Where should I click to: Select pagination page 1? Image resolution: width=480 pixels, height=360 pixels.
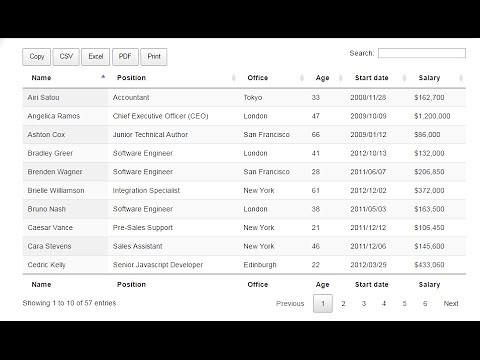pos(323,303)
